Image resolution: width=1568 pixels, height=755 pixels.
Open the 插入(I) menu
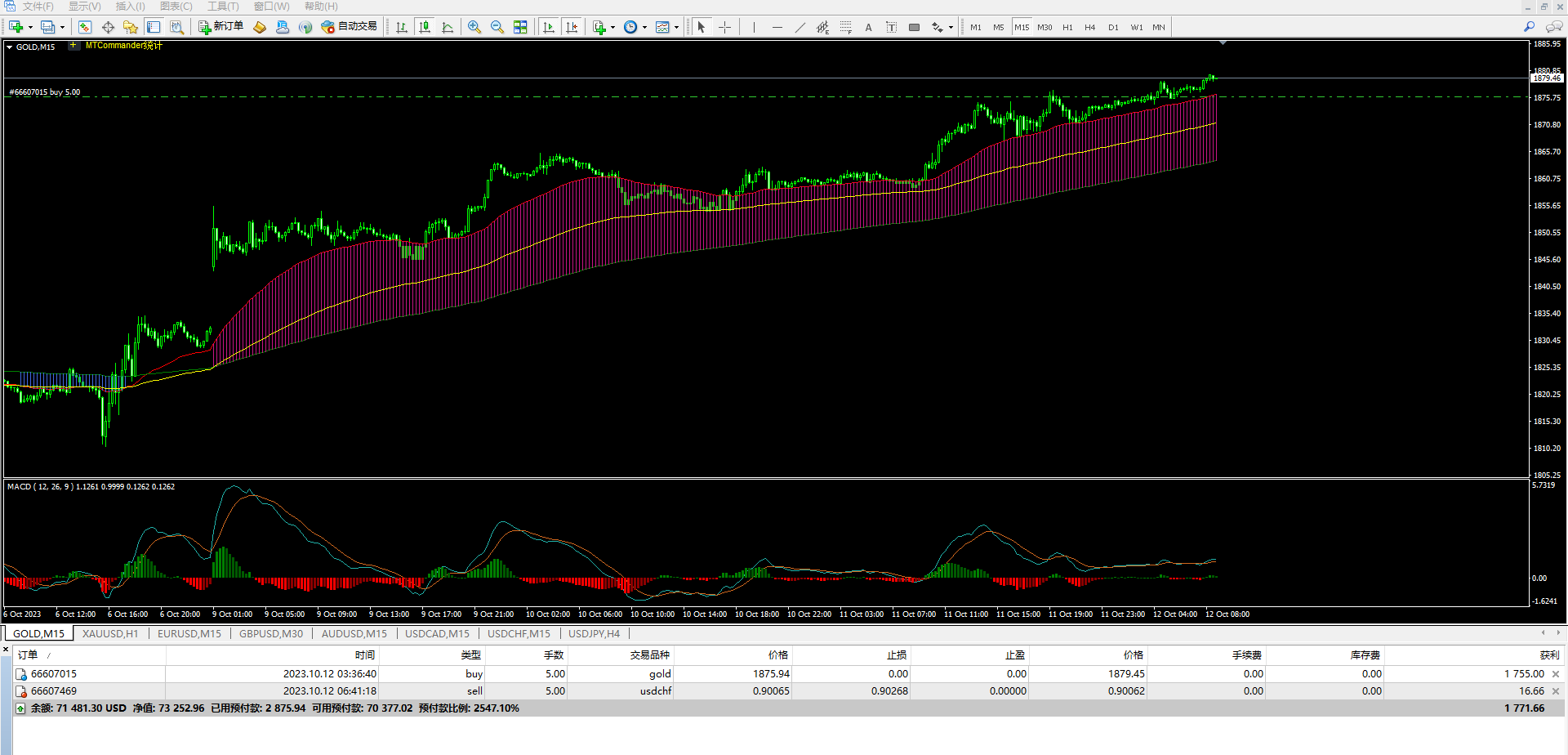(x=131, y=7)
